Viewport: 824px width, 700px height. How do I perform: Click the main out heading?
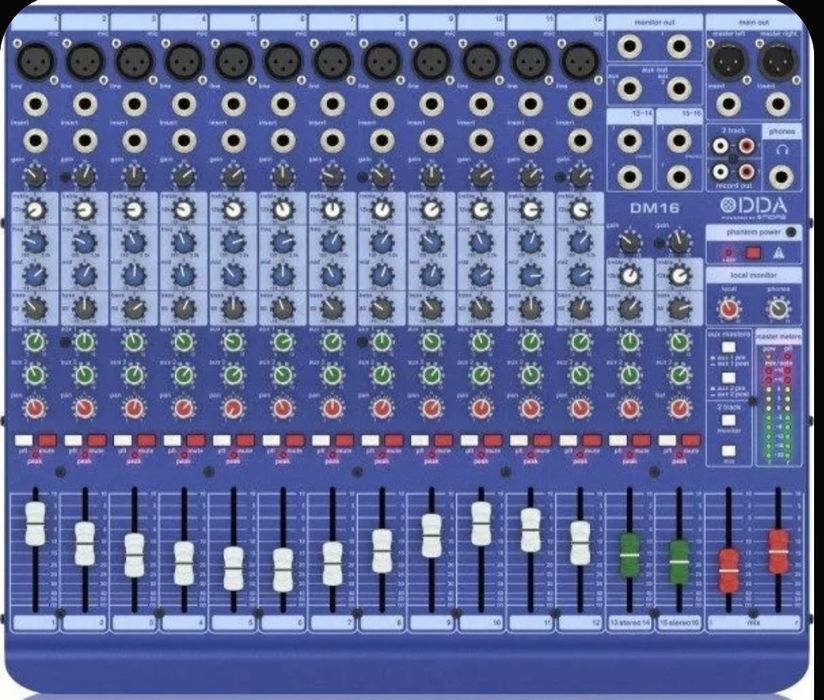[754, 23]
